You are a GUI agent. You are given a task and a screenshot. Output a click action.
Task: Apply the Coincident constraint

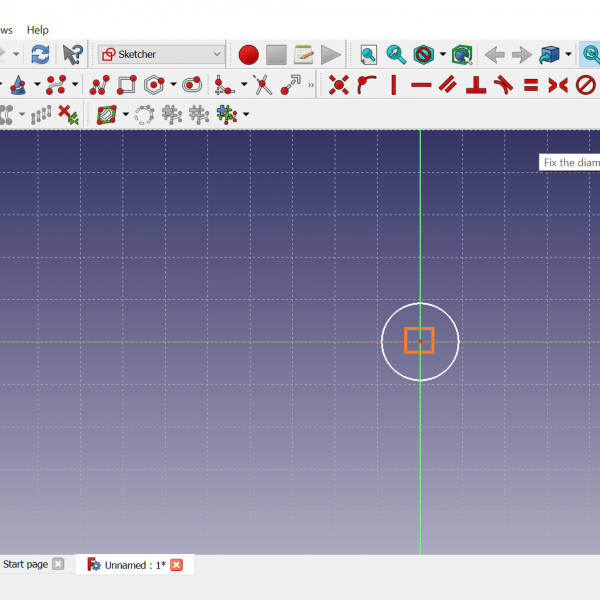click(x=339, y=85)
